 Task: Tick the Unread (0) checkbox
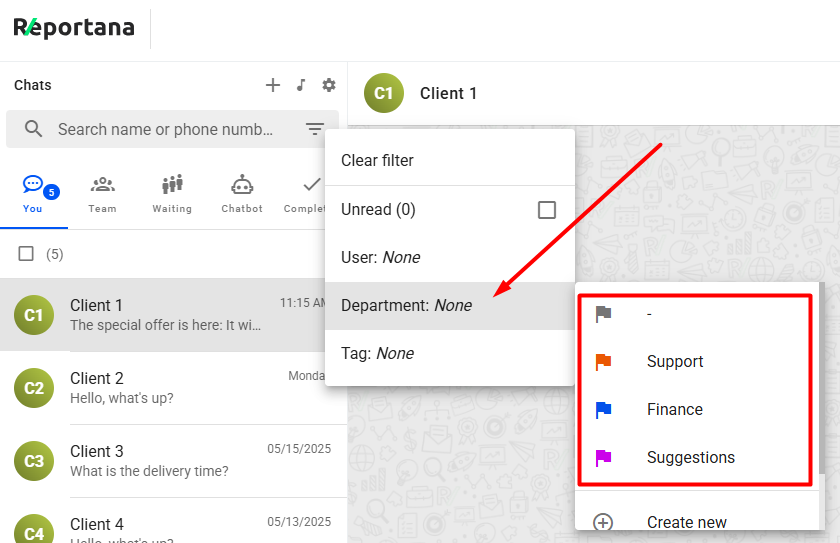tap(546, 210)
